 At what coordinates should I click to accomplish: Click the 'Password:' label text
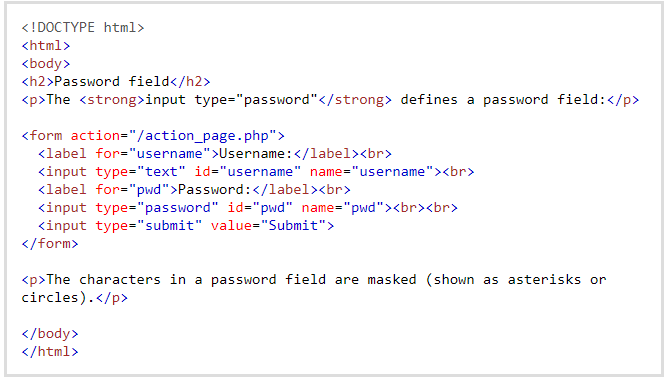pyautogui.click(x=215, y=190)
